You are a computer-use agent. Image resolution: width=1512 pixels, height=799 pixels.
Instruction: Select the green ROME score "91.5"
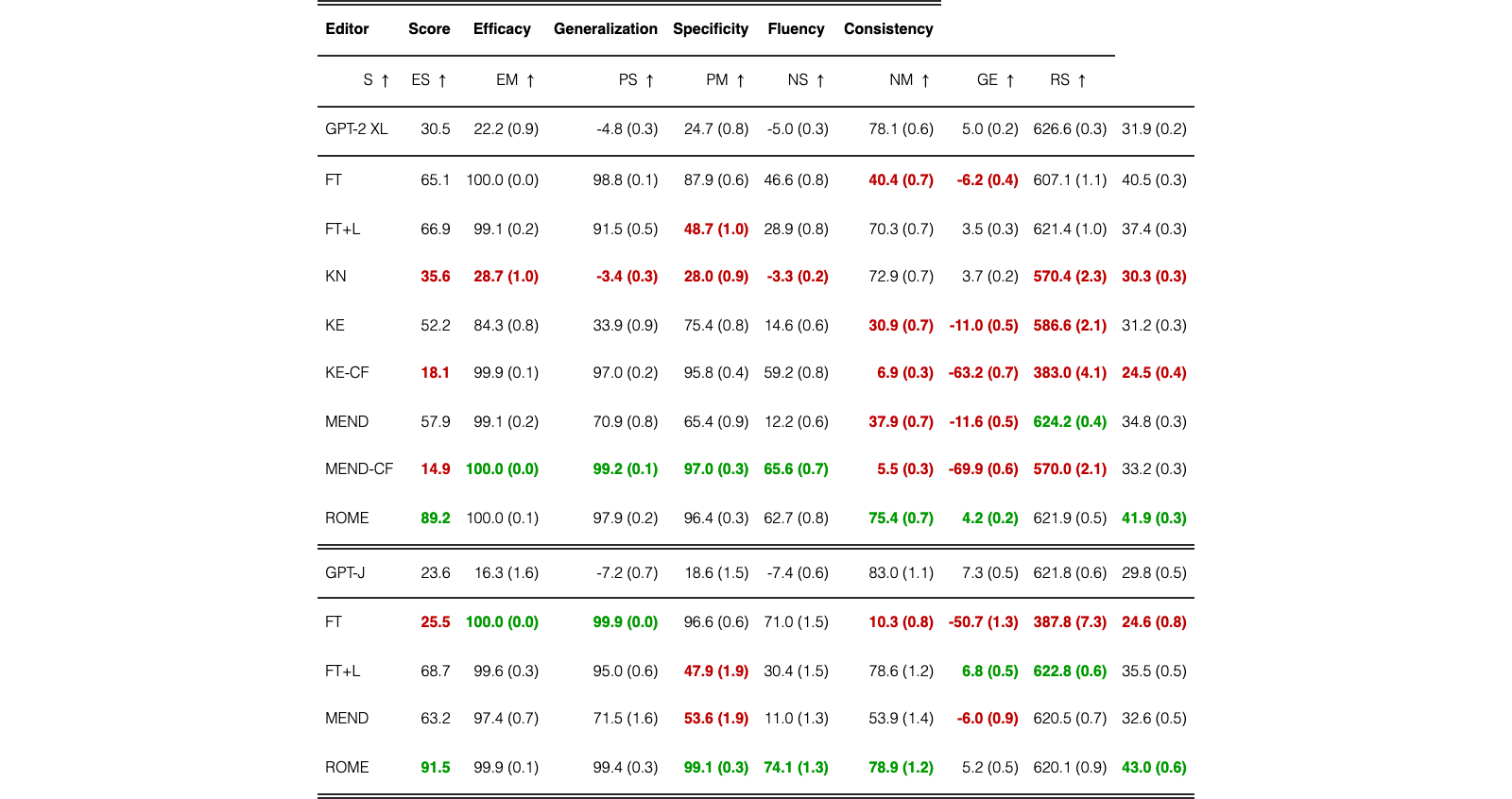click(436, 768)
